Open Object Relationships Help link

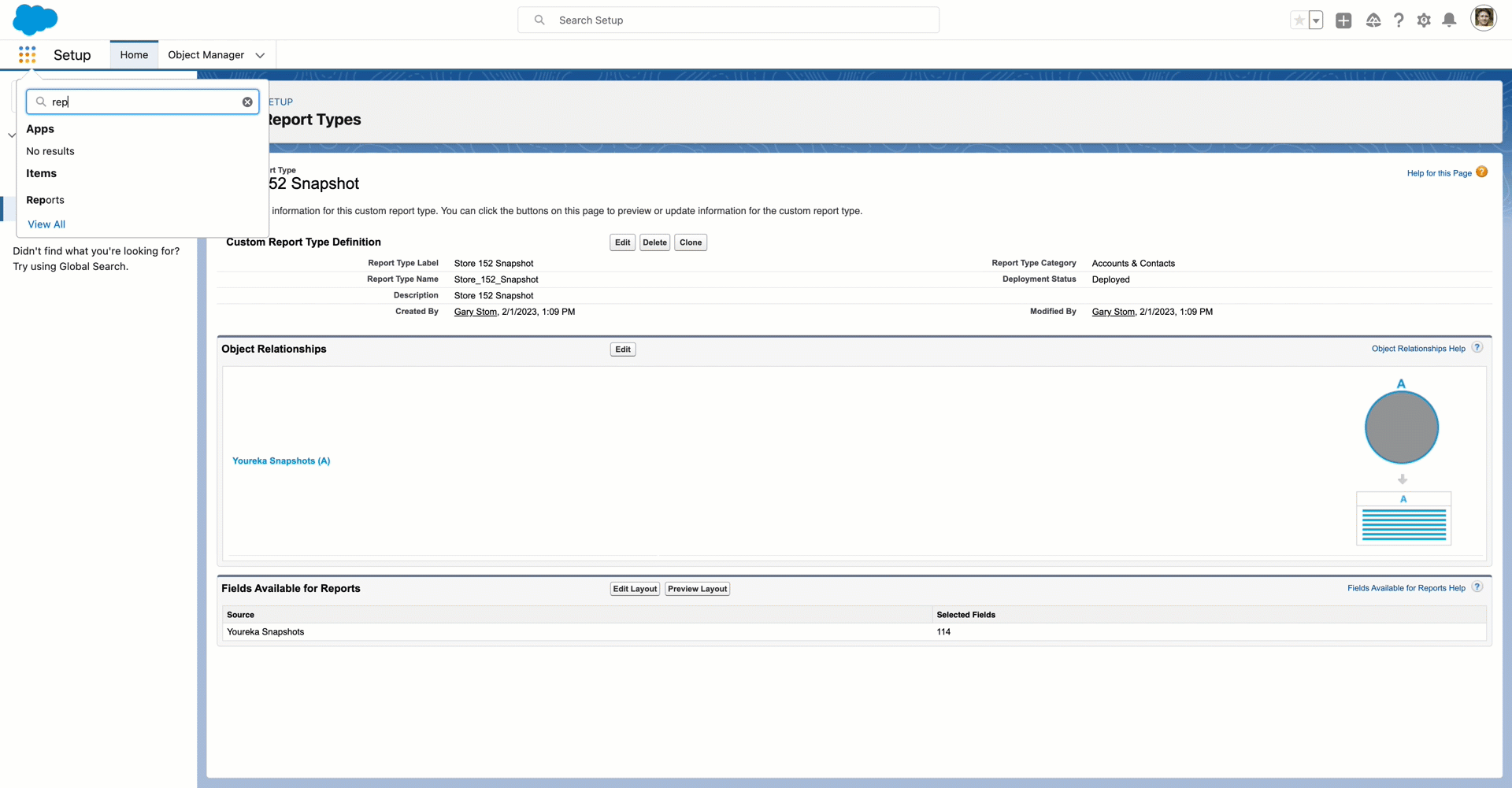coord(1418,349)
